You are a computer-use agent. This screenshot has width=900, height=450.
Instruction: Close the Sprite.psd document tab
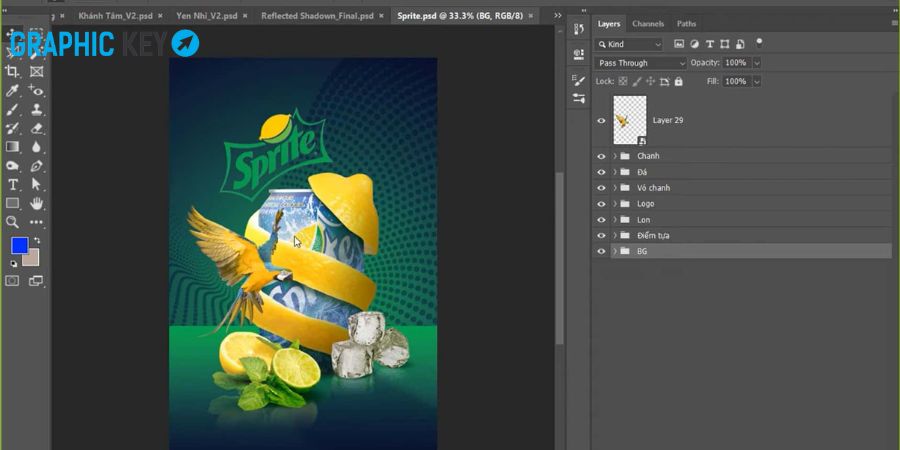tap(530, 16)
